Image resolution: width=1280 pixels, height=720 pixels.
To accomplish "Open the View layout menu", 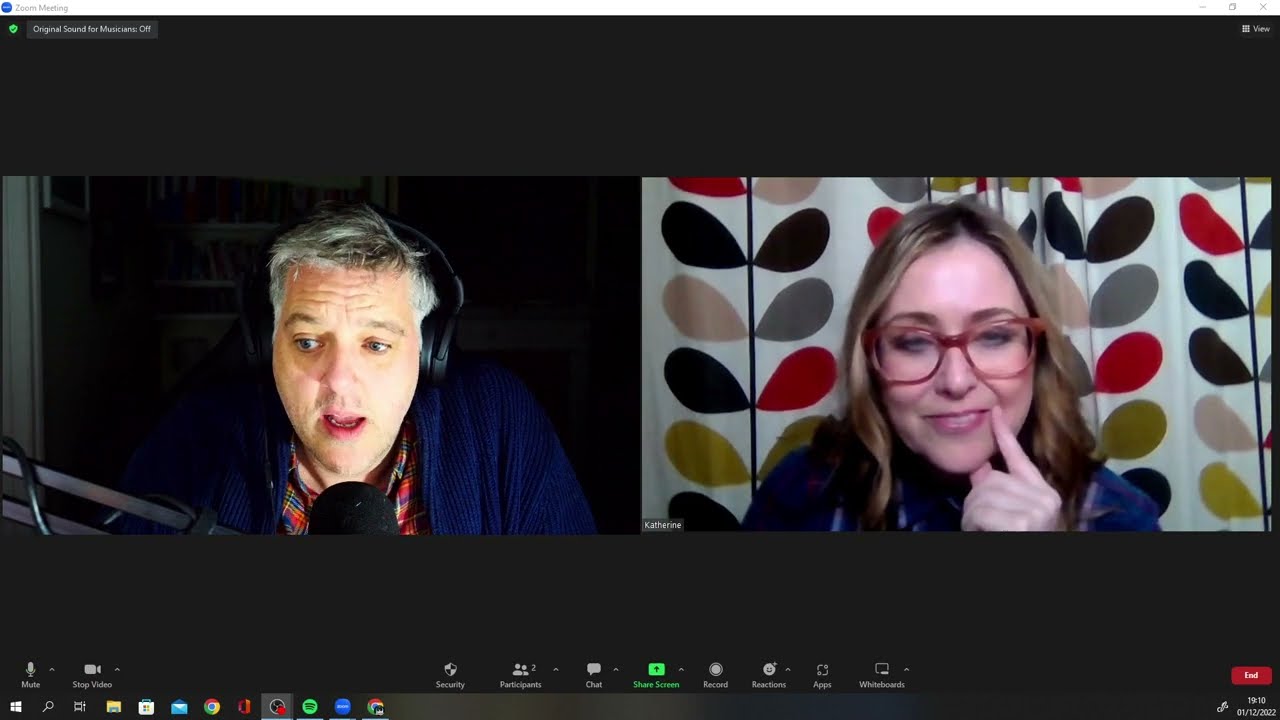I will pos(1256,29).
